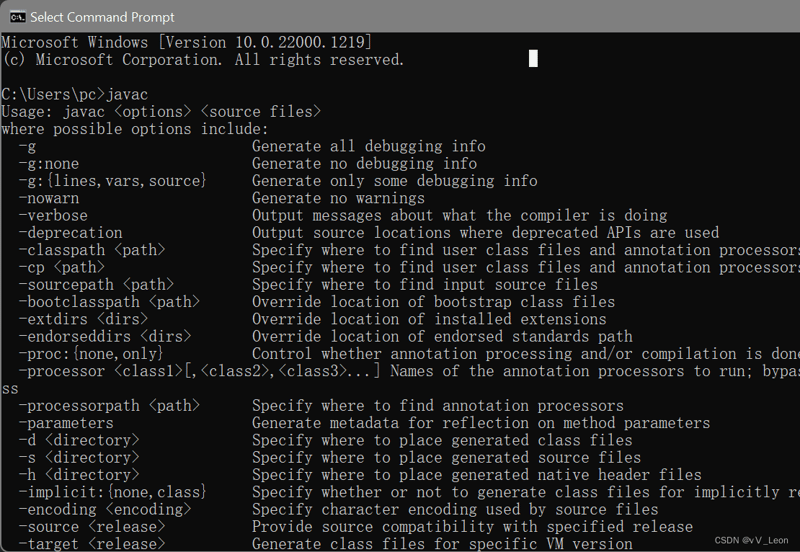
Task: Click 'Generate only some debugging info' description
Action: pyautogui.click(x=395, y=181)
